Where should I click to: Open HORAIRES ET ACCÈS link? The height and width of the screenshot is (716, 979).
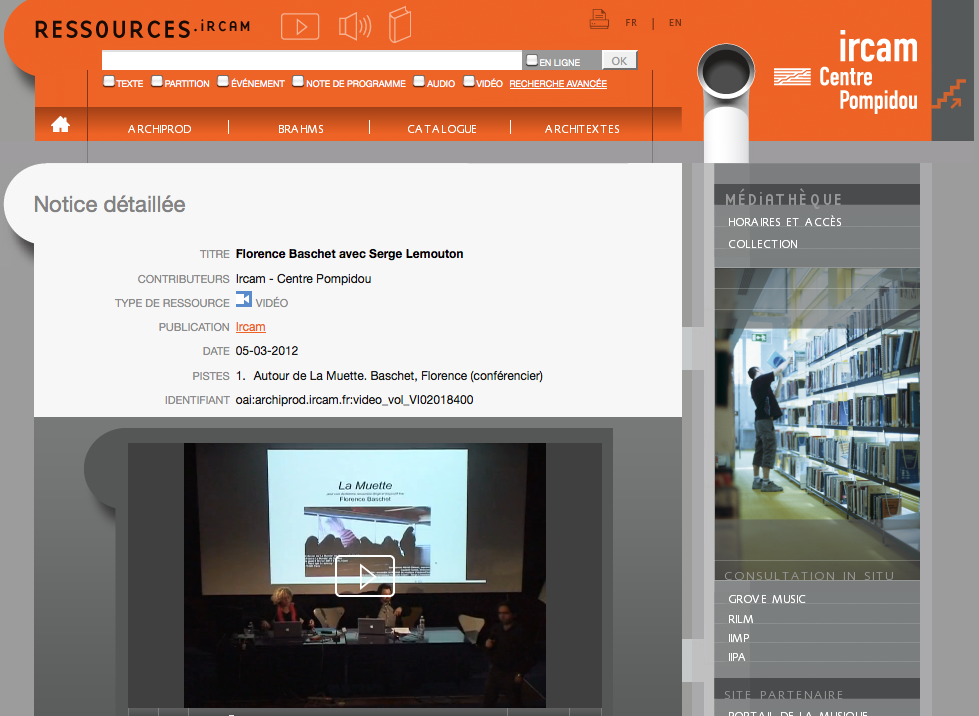pyautogui.click(x=785, y=222)
